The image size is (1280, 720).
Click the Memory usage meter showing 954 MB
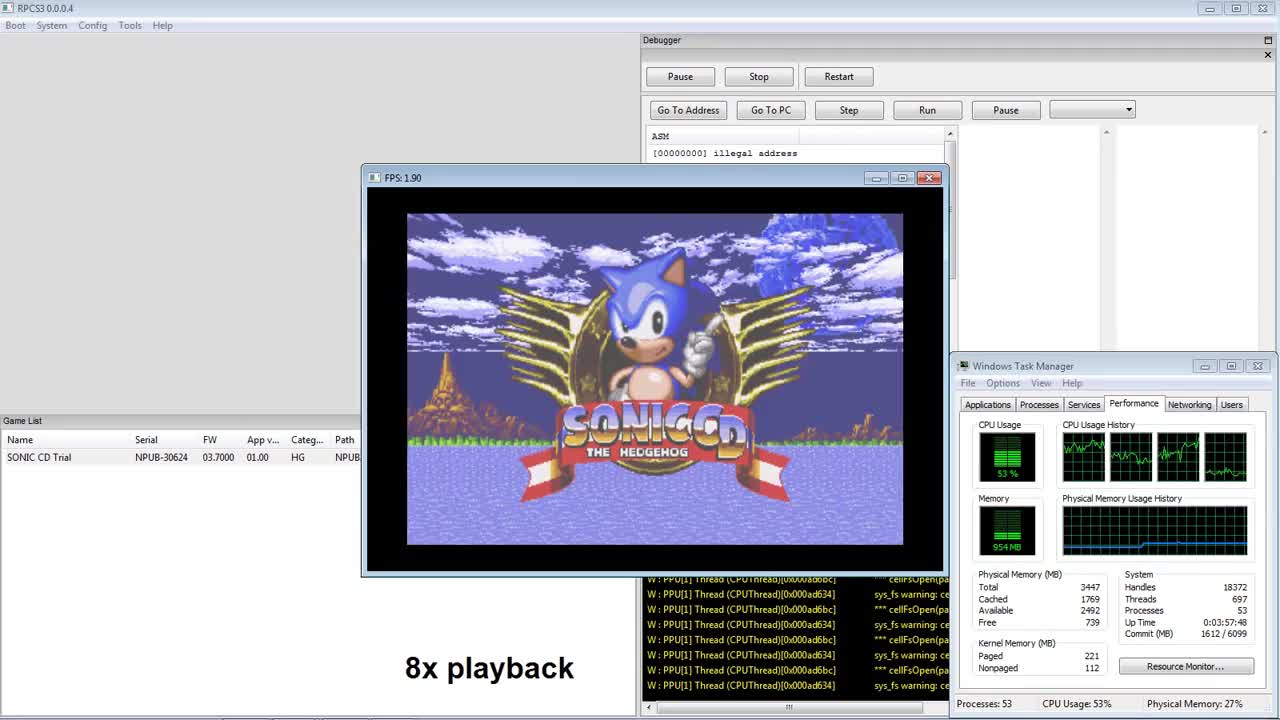pyautogui.click(x=1007, y=530)
